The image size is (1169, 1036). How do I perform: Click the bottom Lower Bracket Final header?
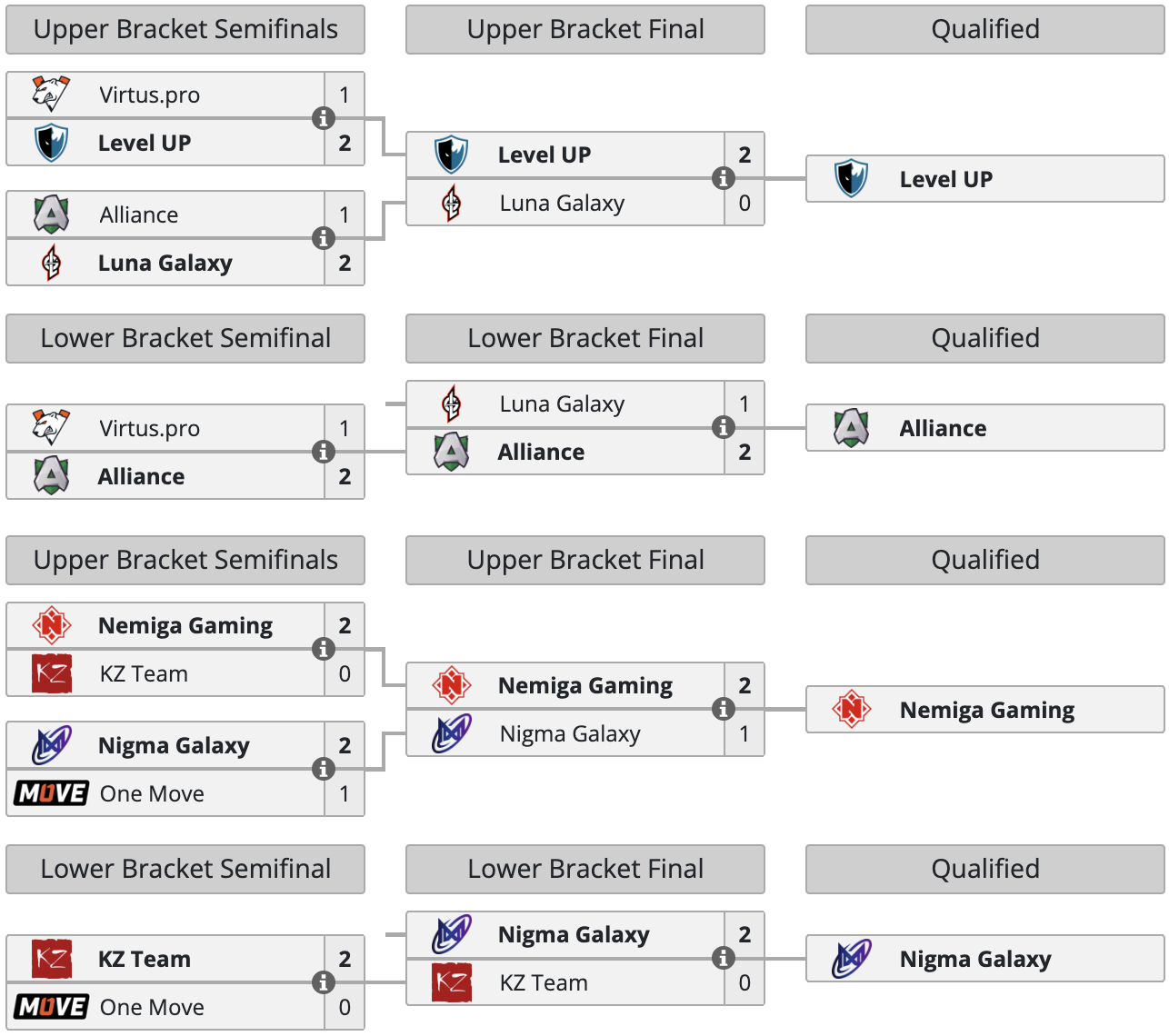[585, 869]
